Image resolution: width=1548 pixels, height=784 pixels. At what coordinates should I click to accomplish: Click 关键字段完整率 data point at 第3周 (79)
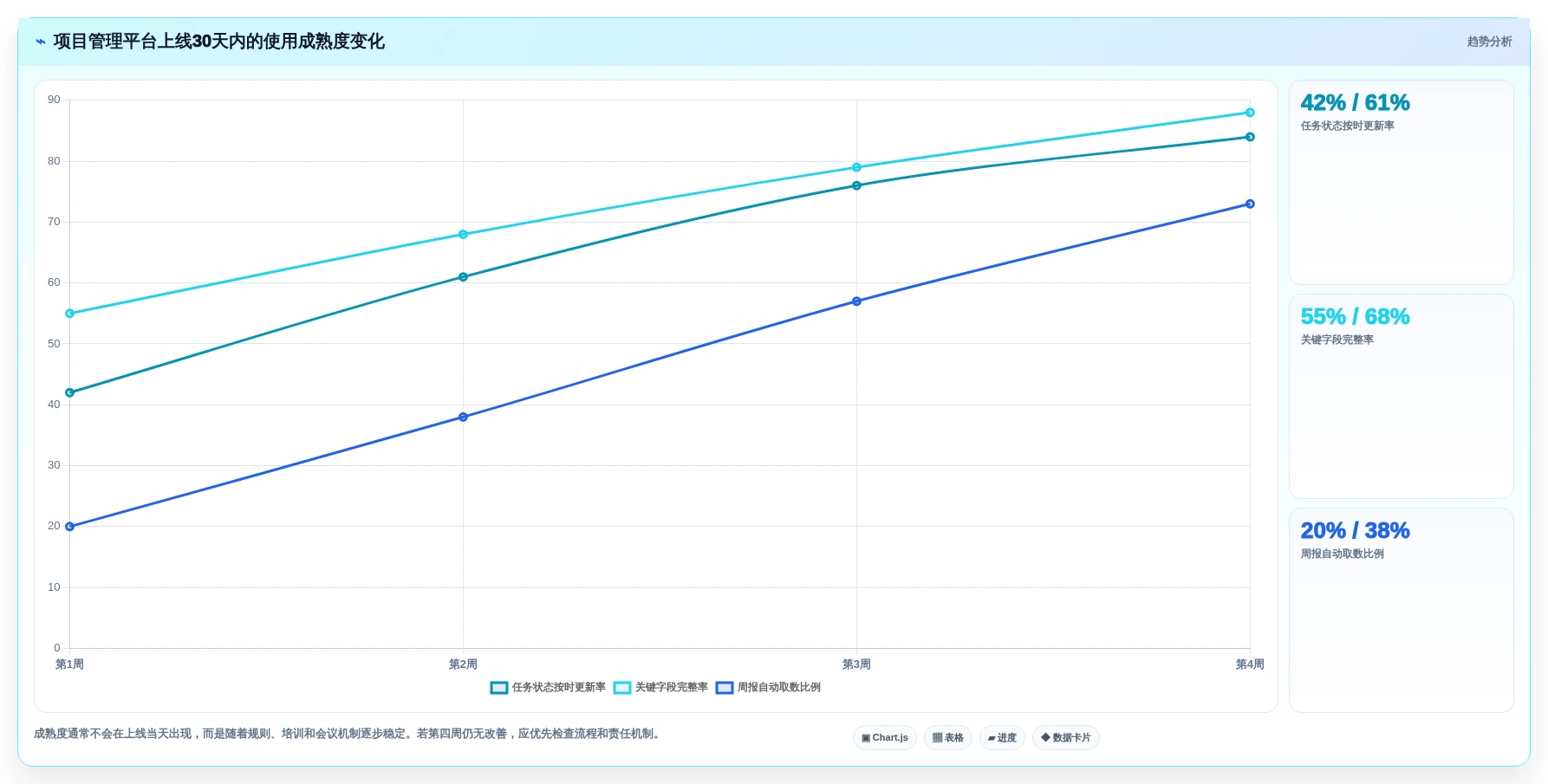[856, 167]
